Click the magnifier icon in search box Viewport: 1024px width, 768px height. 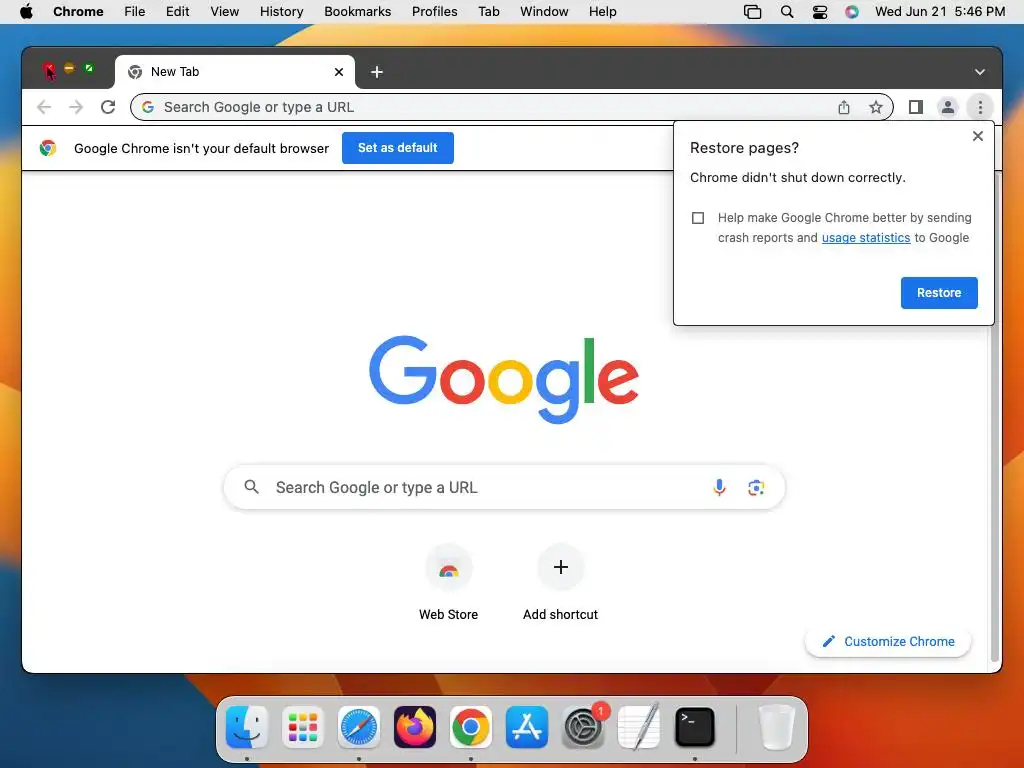[x=251, y=487]
